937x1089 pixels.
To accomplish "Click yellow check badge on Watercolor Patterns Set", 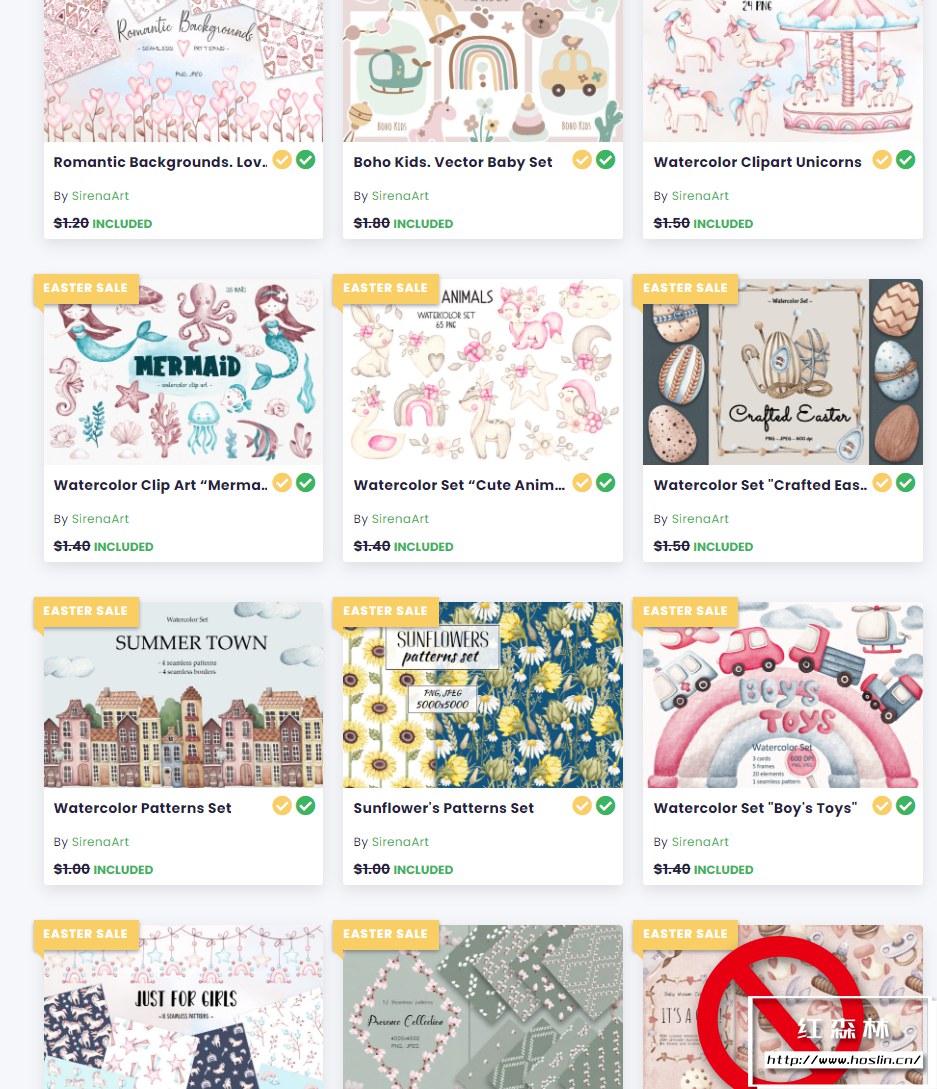I will tap(282, 806).
